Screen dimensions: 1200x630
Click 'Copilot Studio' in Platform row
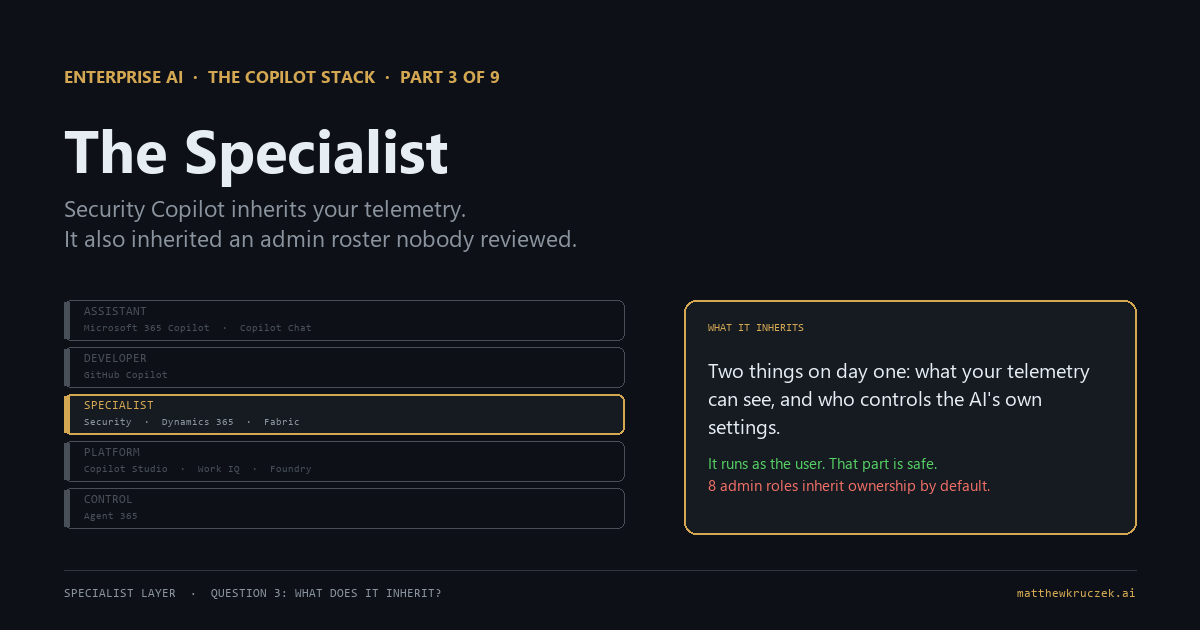[126, 469]
